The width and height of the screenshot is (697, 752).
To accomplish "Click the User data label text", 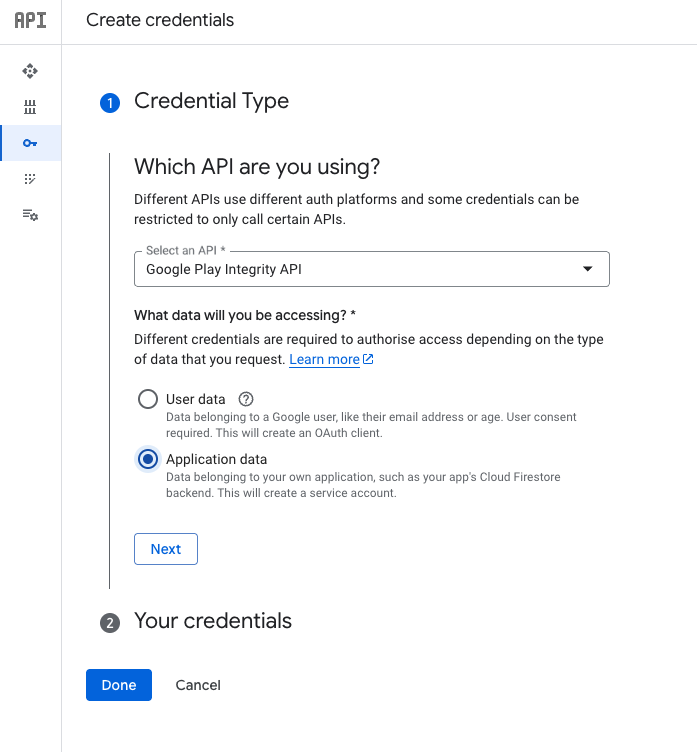I will 196,399.
